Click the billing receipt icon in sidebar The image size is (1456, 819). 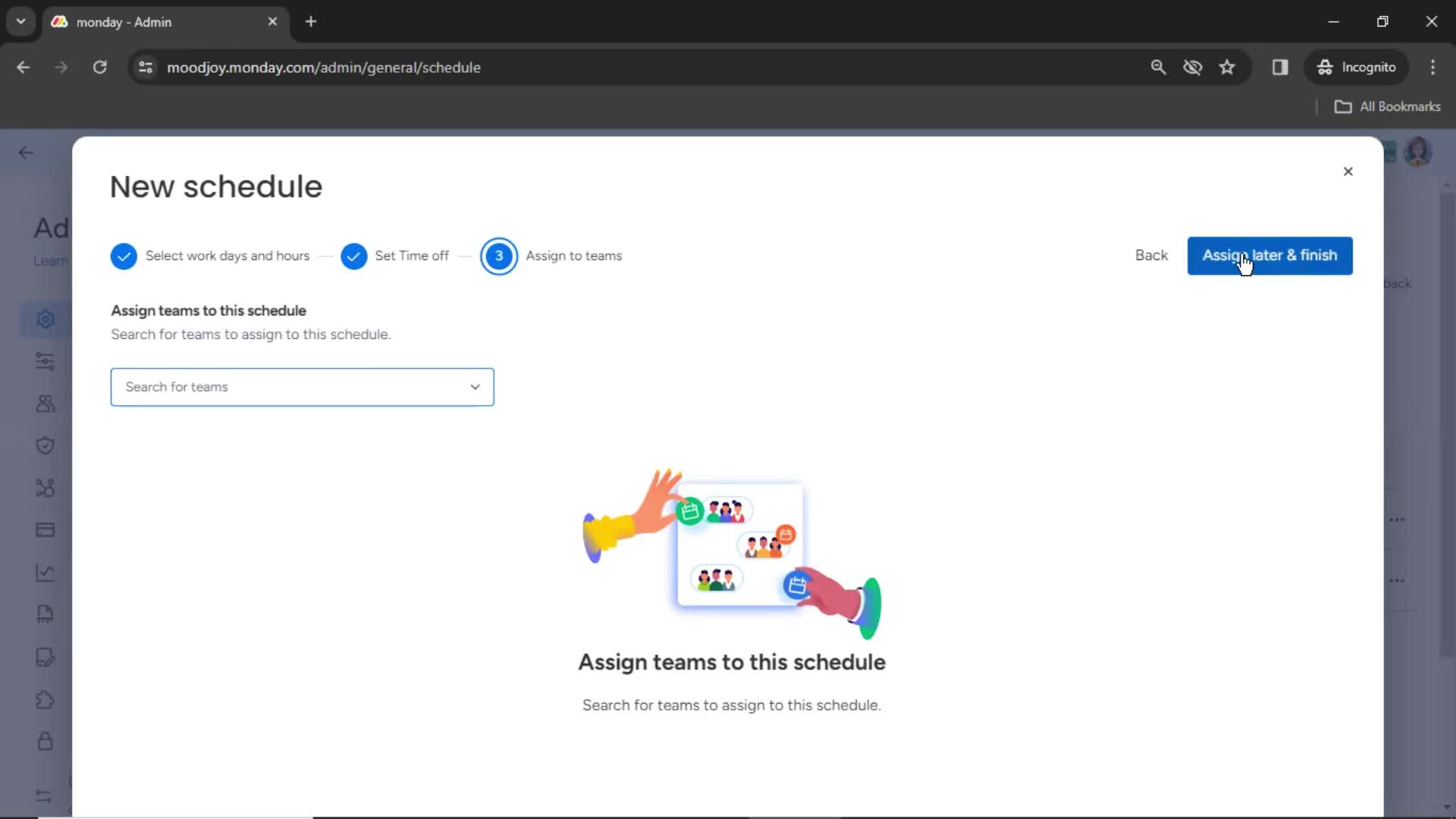[x=44, y=614]
